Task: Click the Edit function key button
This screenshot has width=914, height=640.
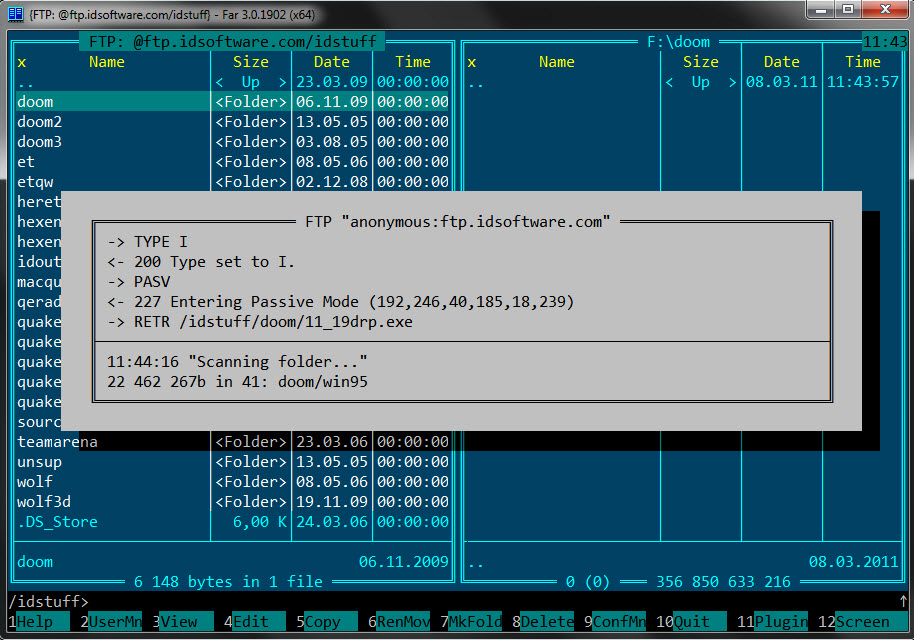Action: [258, 621]
